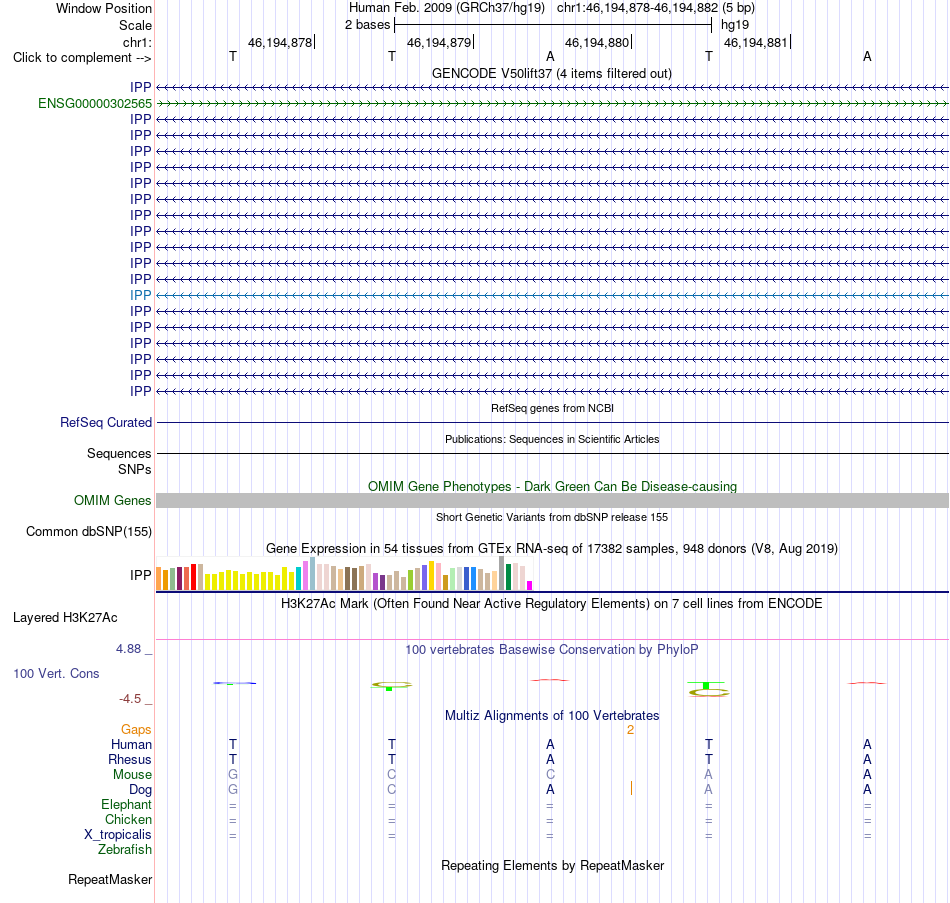Click the gray OMIM Genes bar

[x=553, y=501]
